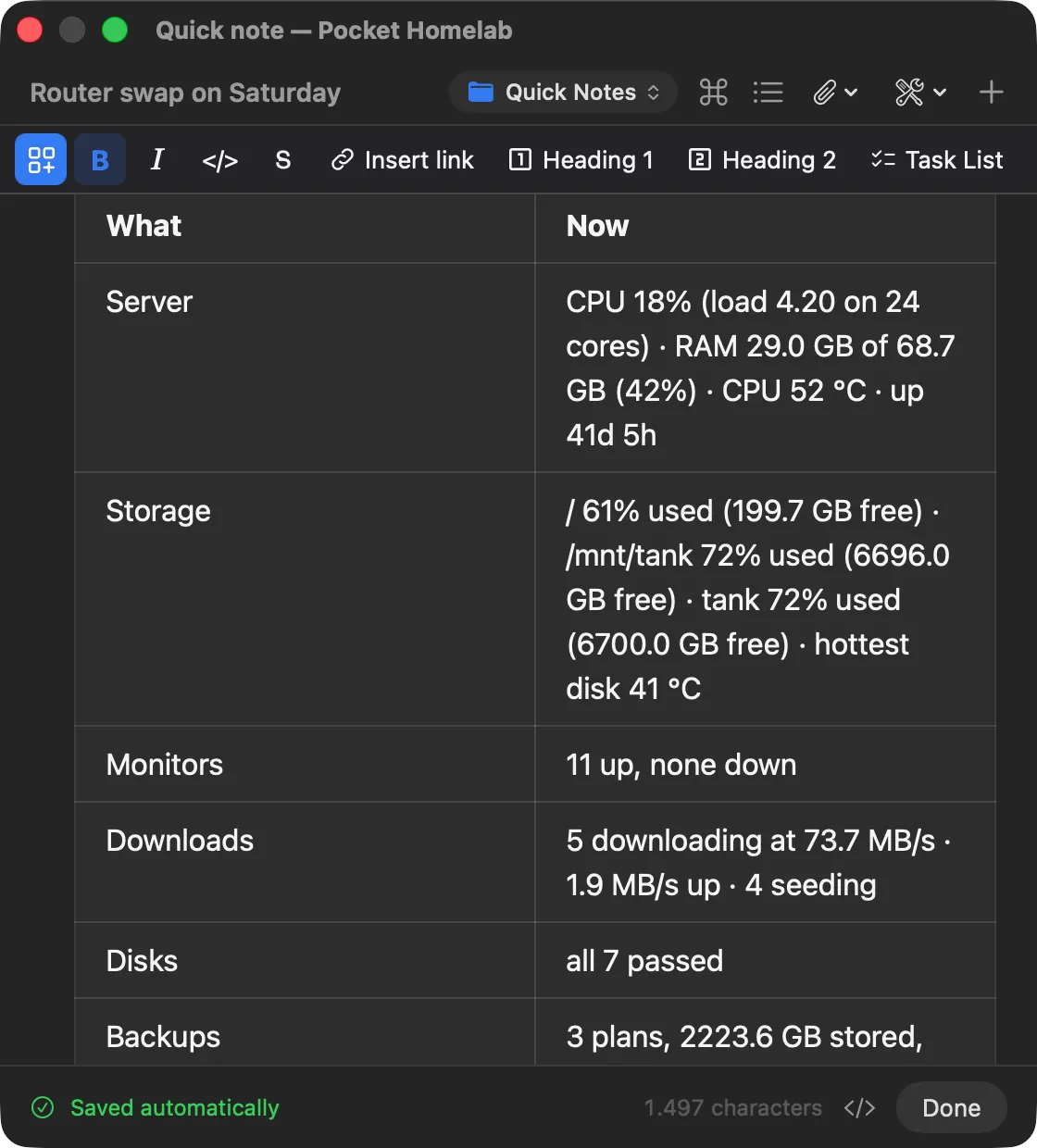Toggle inline code formatting in toolbar

(219, 160)
